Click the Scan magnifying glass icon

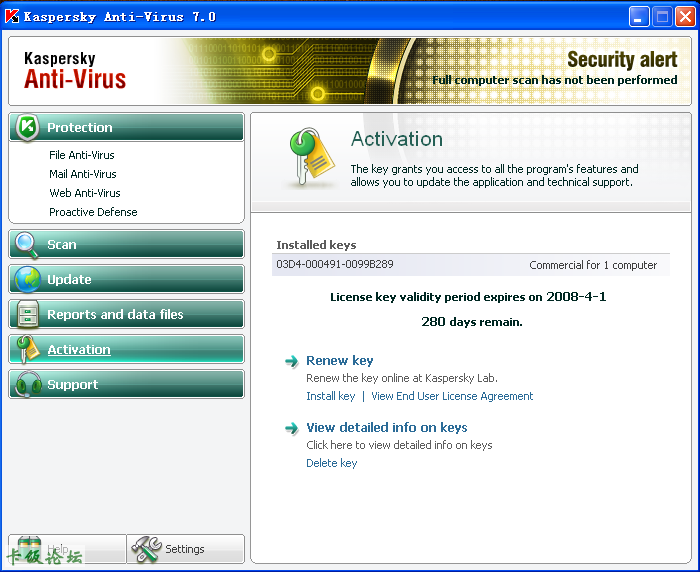[x=27, y=245]
